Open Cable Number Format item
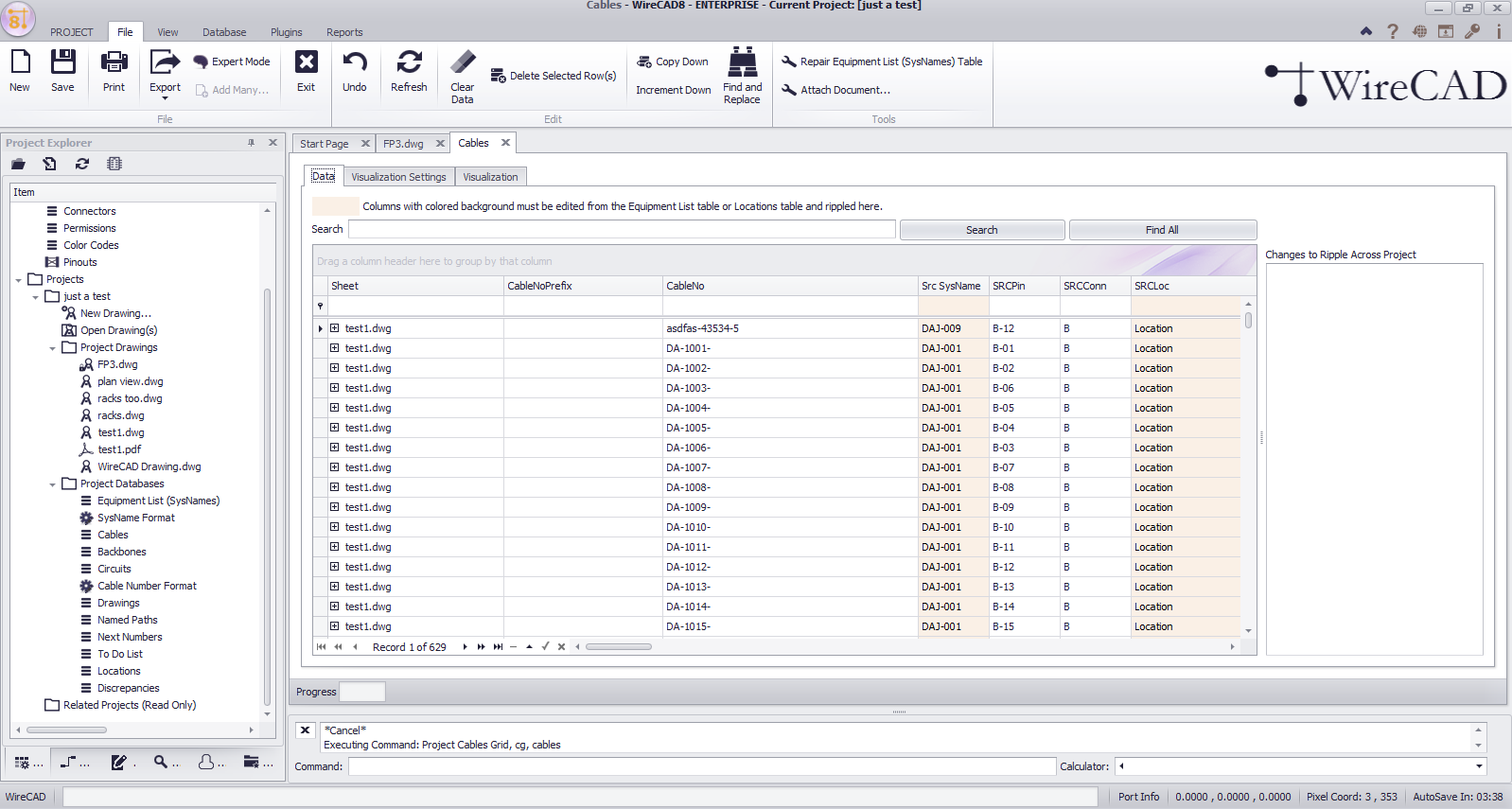Image resolution: width=1512 pixels, height=809 pixels. click(x=147, y=586)
